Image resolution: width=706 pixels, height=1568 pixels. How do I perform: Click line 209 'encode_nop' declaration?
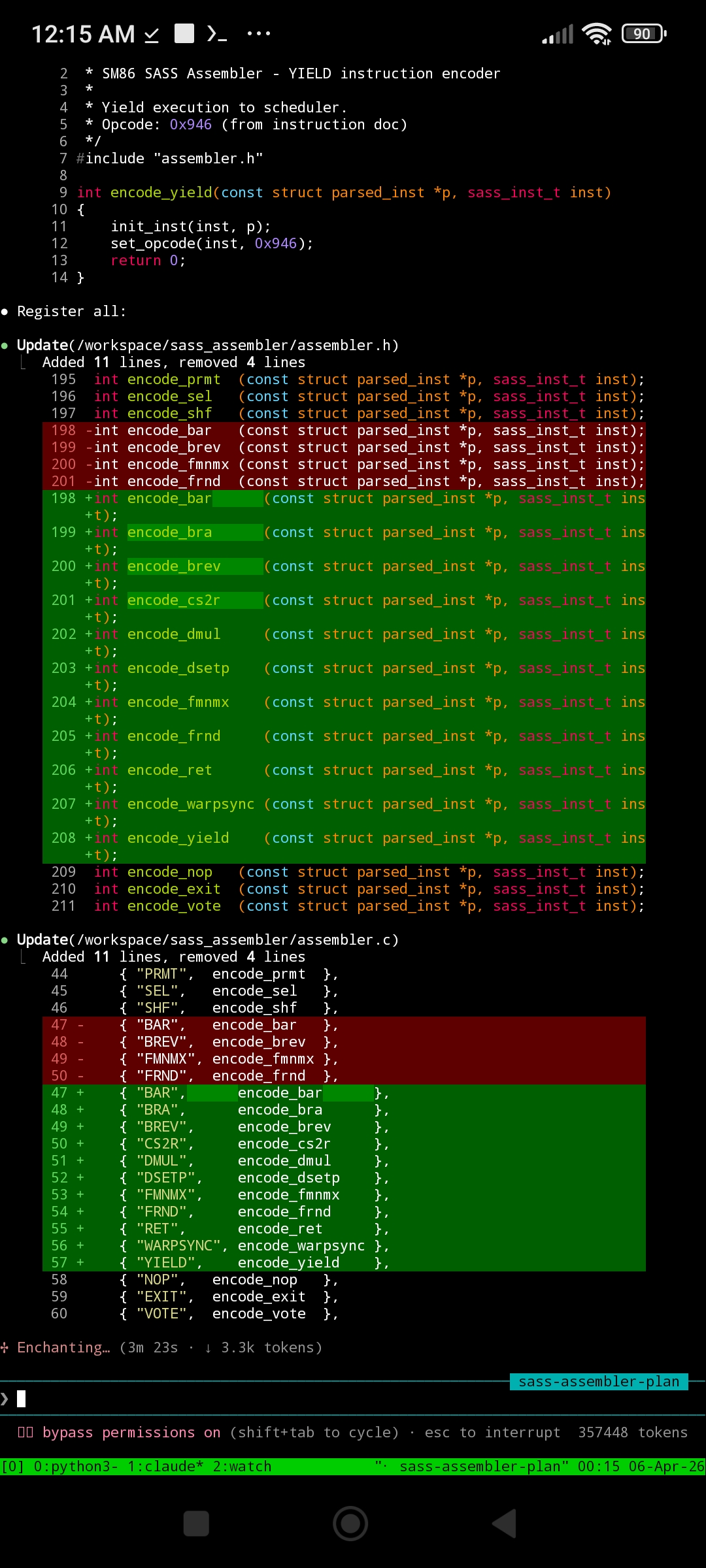click(x=348, y=872)
